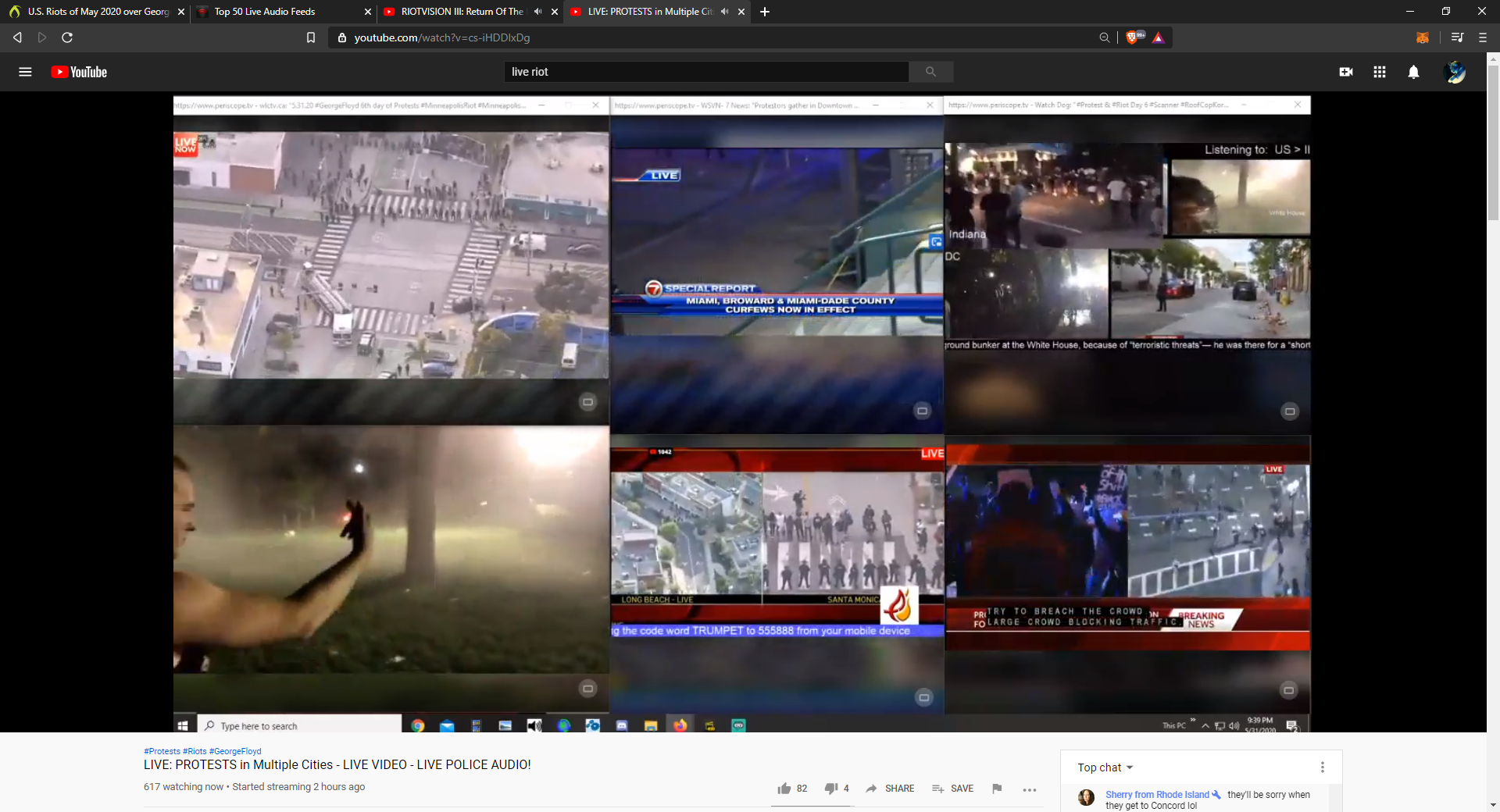1500x812 pixels.
Task: Open the #GeorgeFloyd hashtag link
Action: [235, 751]
